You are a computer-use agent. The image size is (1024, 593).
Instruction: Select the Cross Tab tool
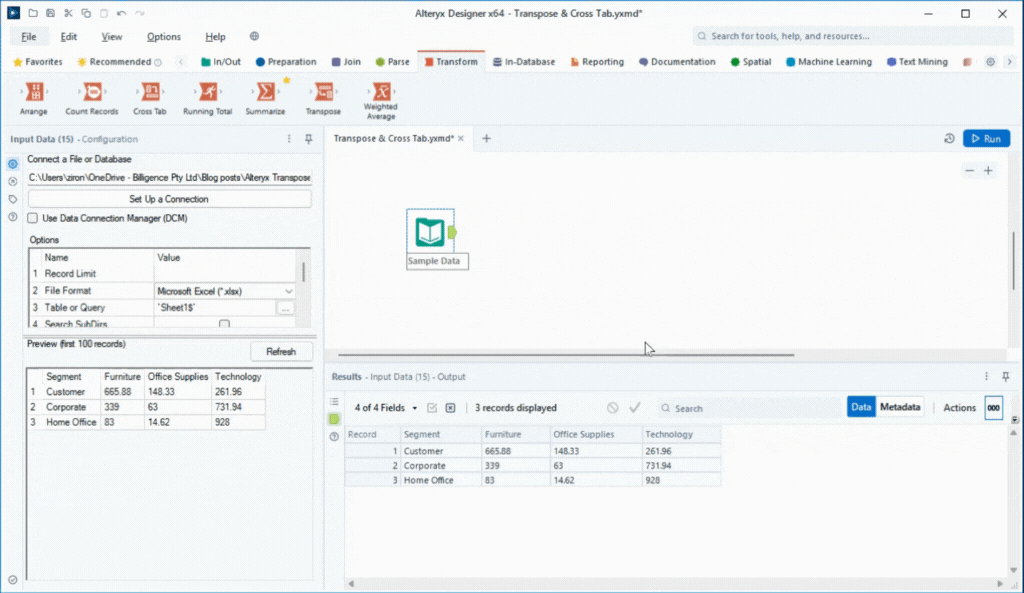pyautogui.click(x=150, y=99)
